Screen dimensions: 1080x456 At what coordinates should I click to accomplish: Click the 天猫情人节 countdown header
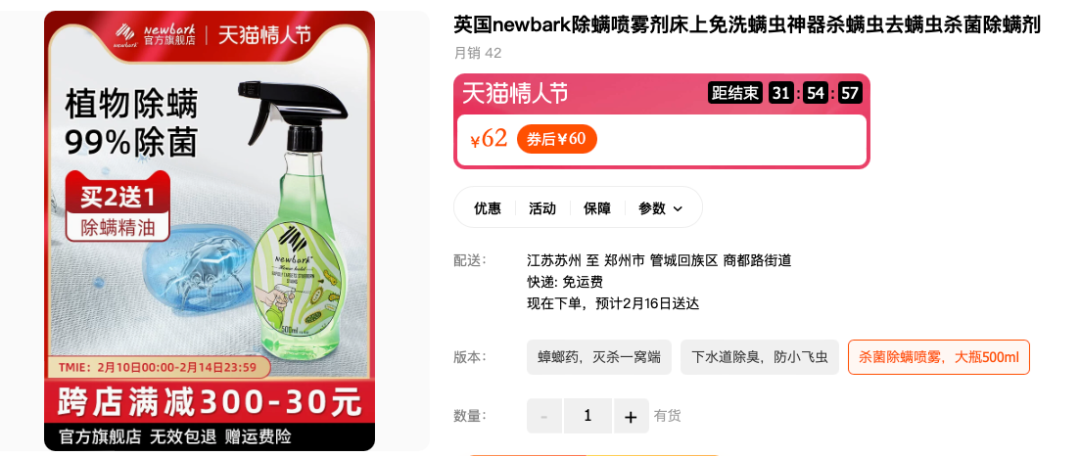point(515,93)
